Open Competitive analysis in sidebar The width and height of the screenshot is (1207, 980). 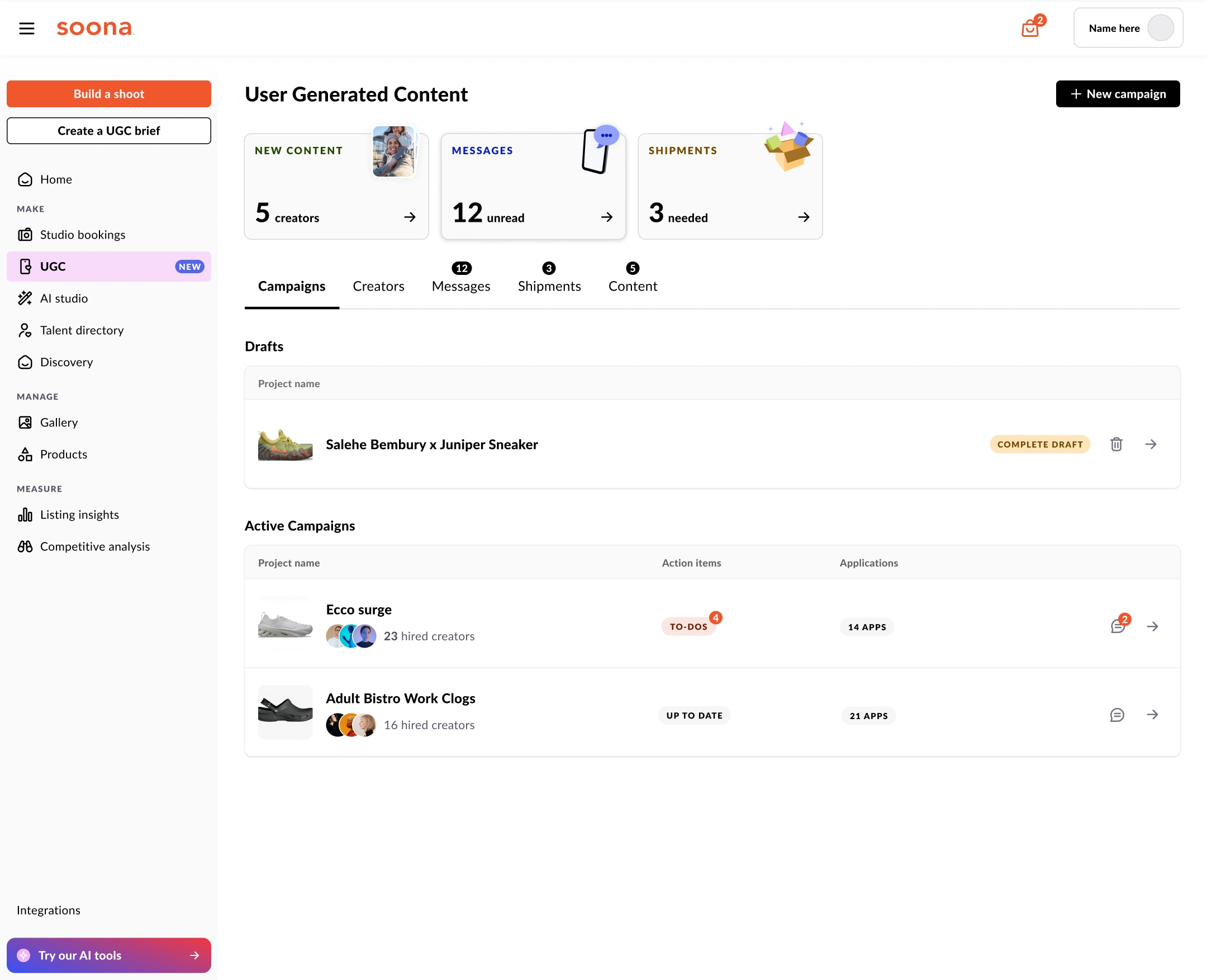(95, 546)
